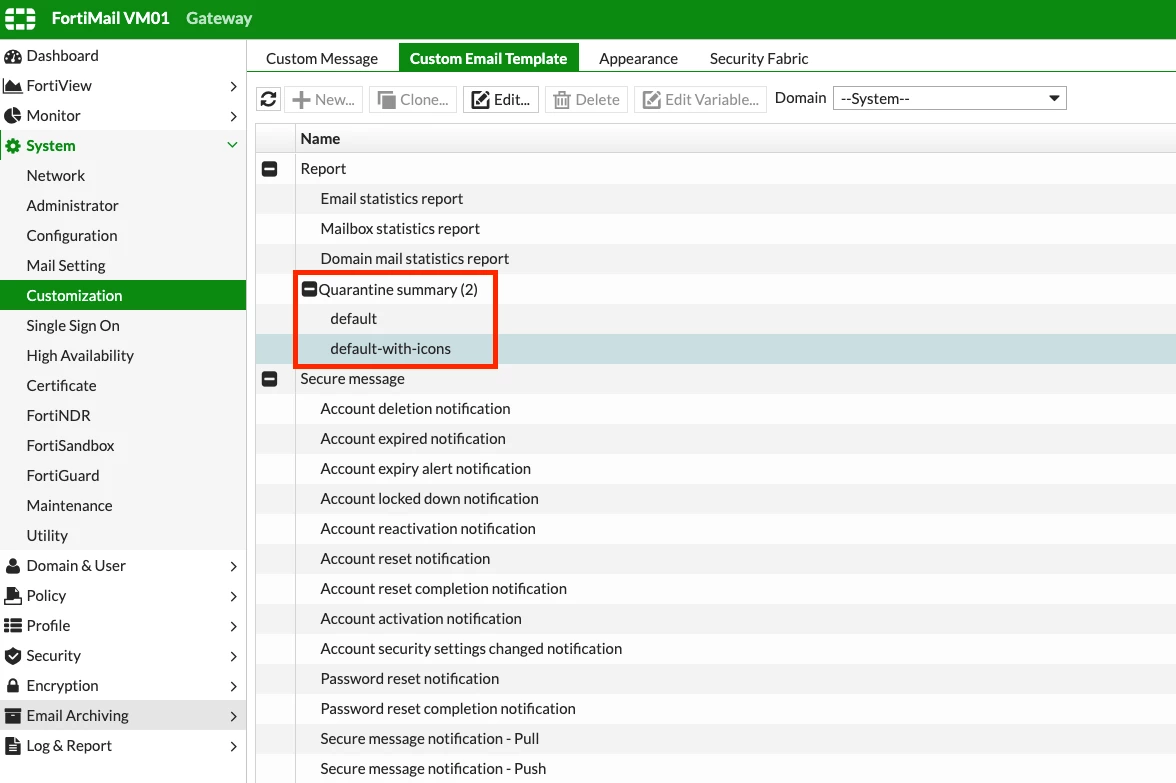Open the FortiNDR menu item
The image size is (1176, 783).
(123, 416)
